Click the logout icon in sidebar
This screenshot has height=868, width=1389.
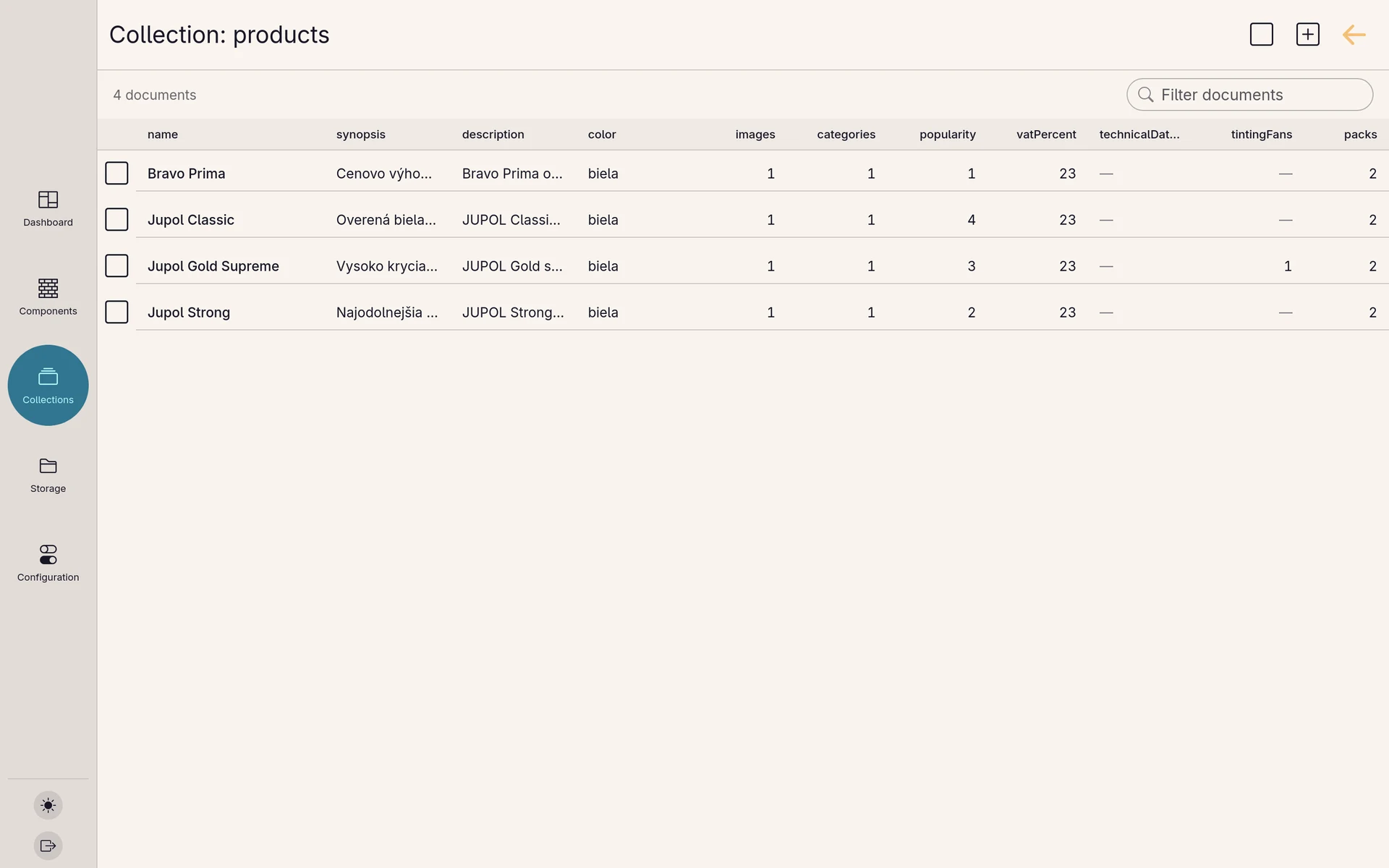[x=48, y=846]
